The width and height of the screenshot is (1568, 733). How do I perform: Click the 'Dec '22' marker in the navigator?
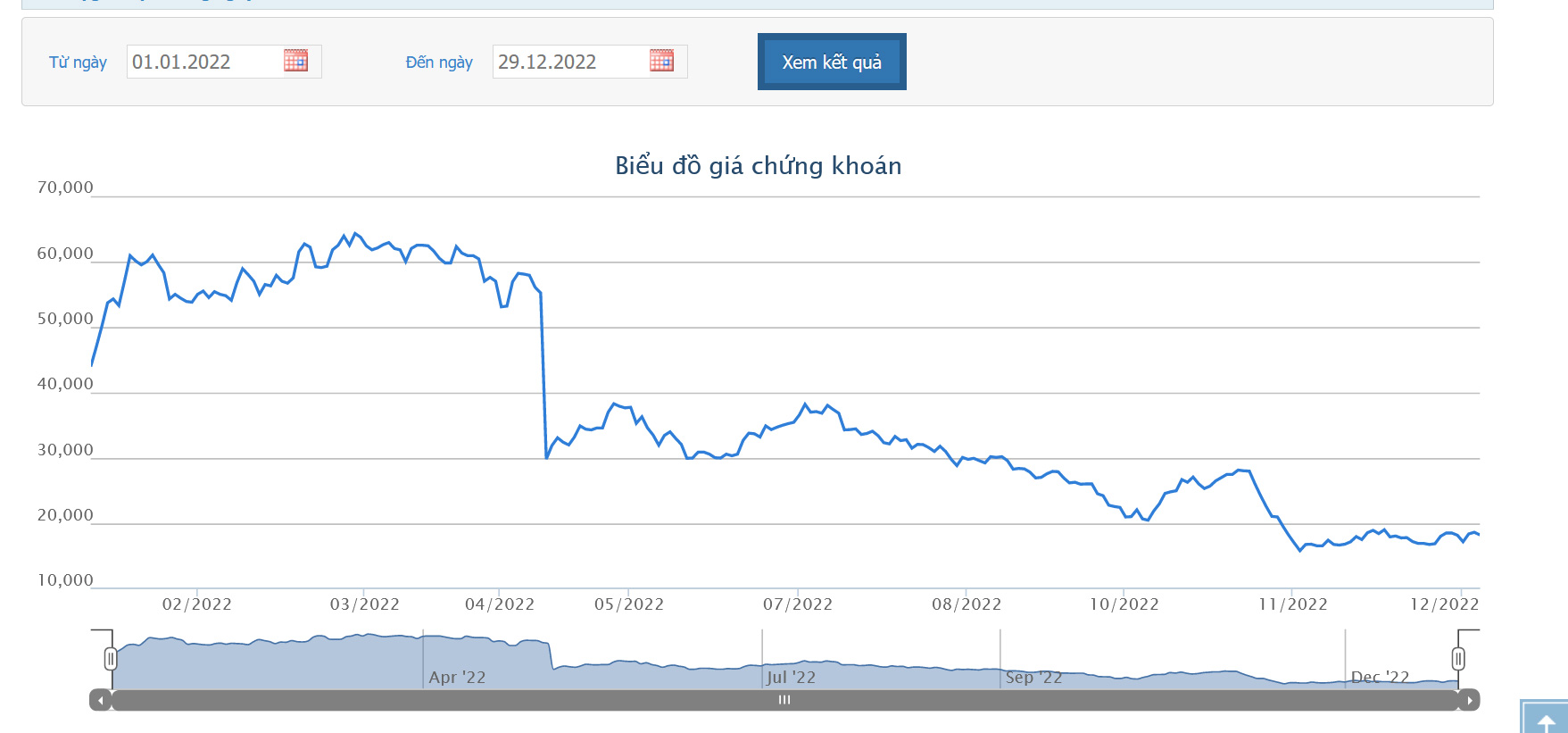[x=1380, y=678]
